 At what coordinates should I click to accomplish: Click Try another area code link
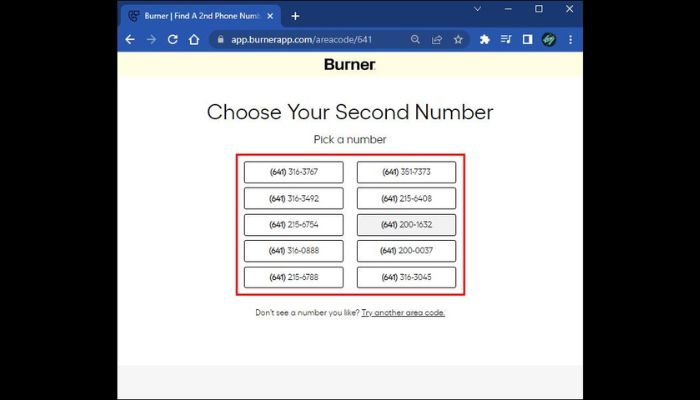pyautogui.click(x=403, y=313)
